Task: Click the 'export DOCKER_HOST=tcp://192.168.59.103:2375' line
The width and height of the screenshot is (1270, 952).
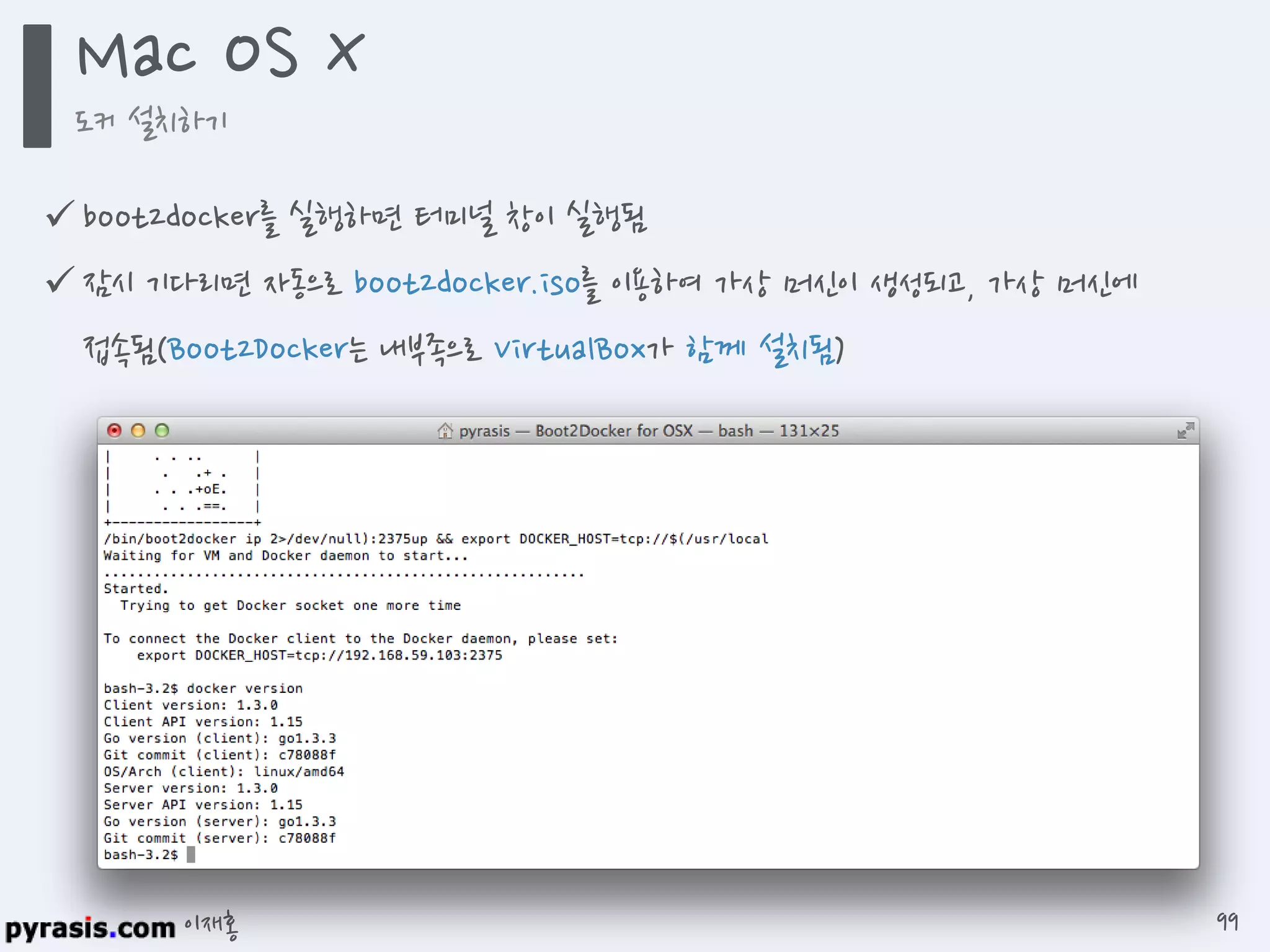Action: tap(319, 656)
